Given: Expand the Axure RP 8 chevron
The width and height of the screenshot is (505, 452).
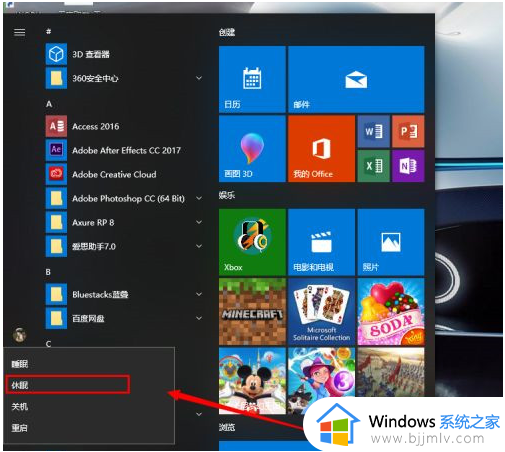Looking at the screenshot, I should [x=199, y=222].
